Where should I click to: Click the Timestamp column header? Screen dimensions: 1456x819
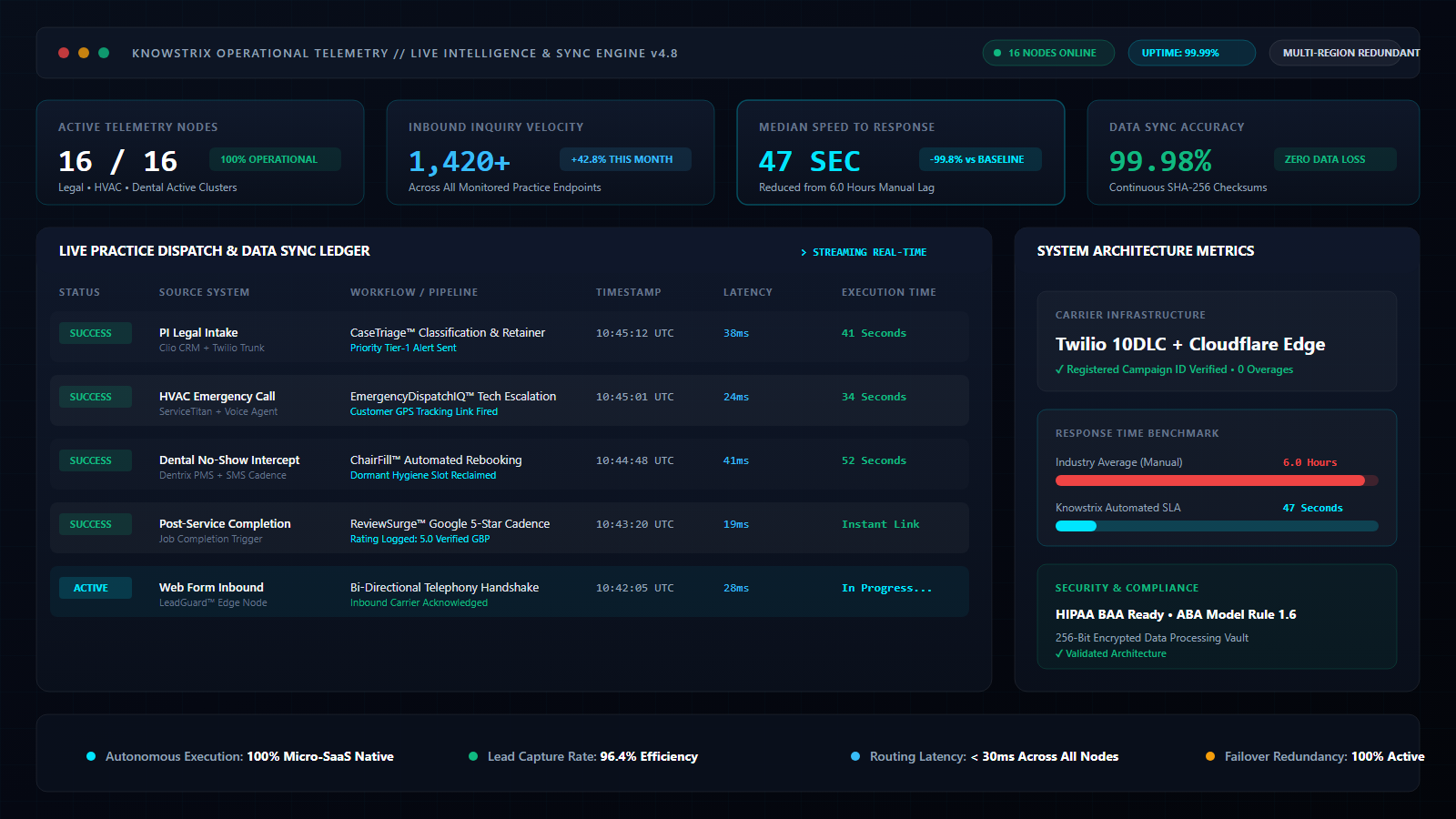(x=629, y=292)
